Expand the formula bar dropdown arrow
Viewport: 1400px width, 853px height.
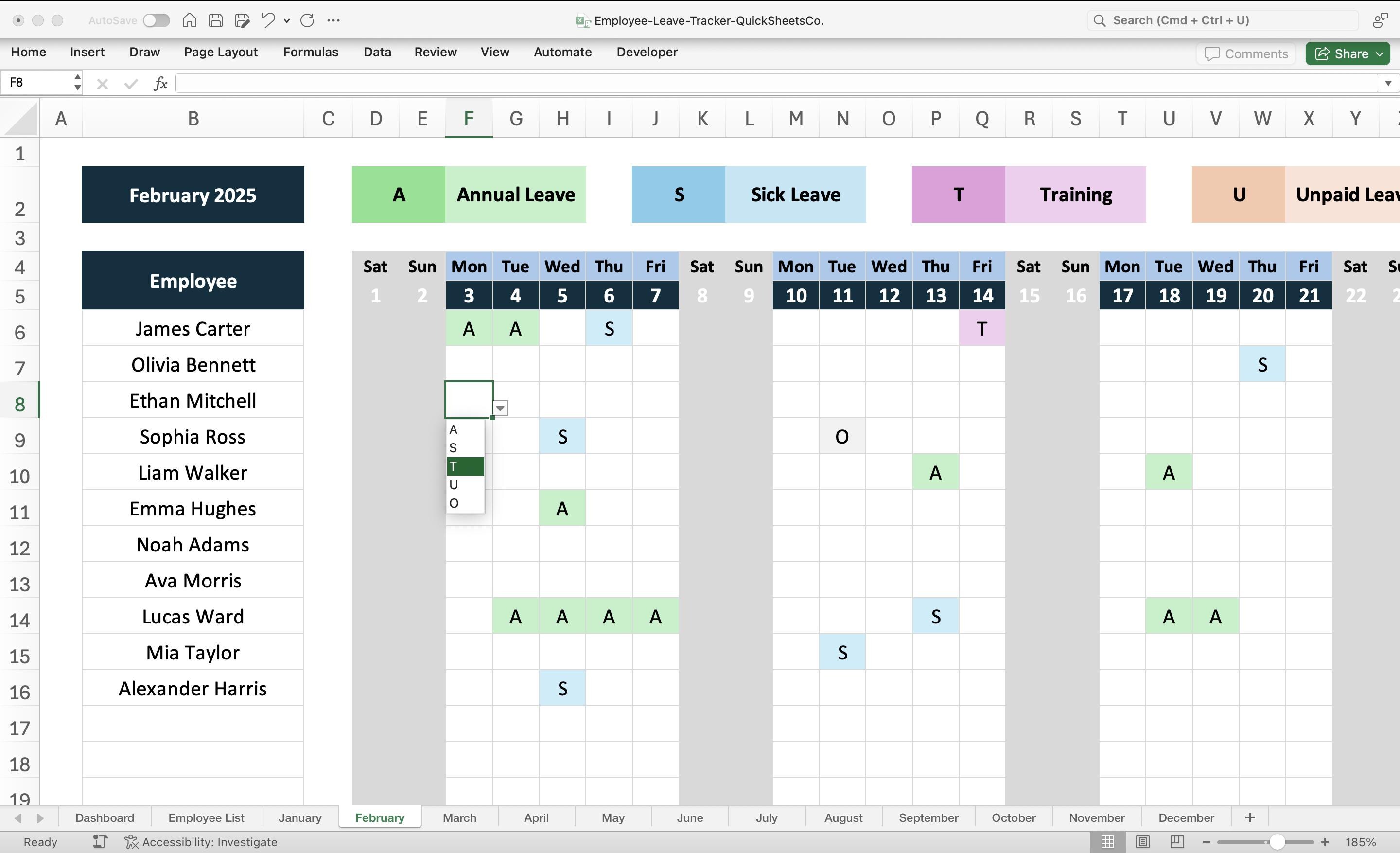pyautogui.click(x=1386, y=83)
